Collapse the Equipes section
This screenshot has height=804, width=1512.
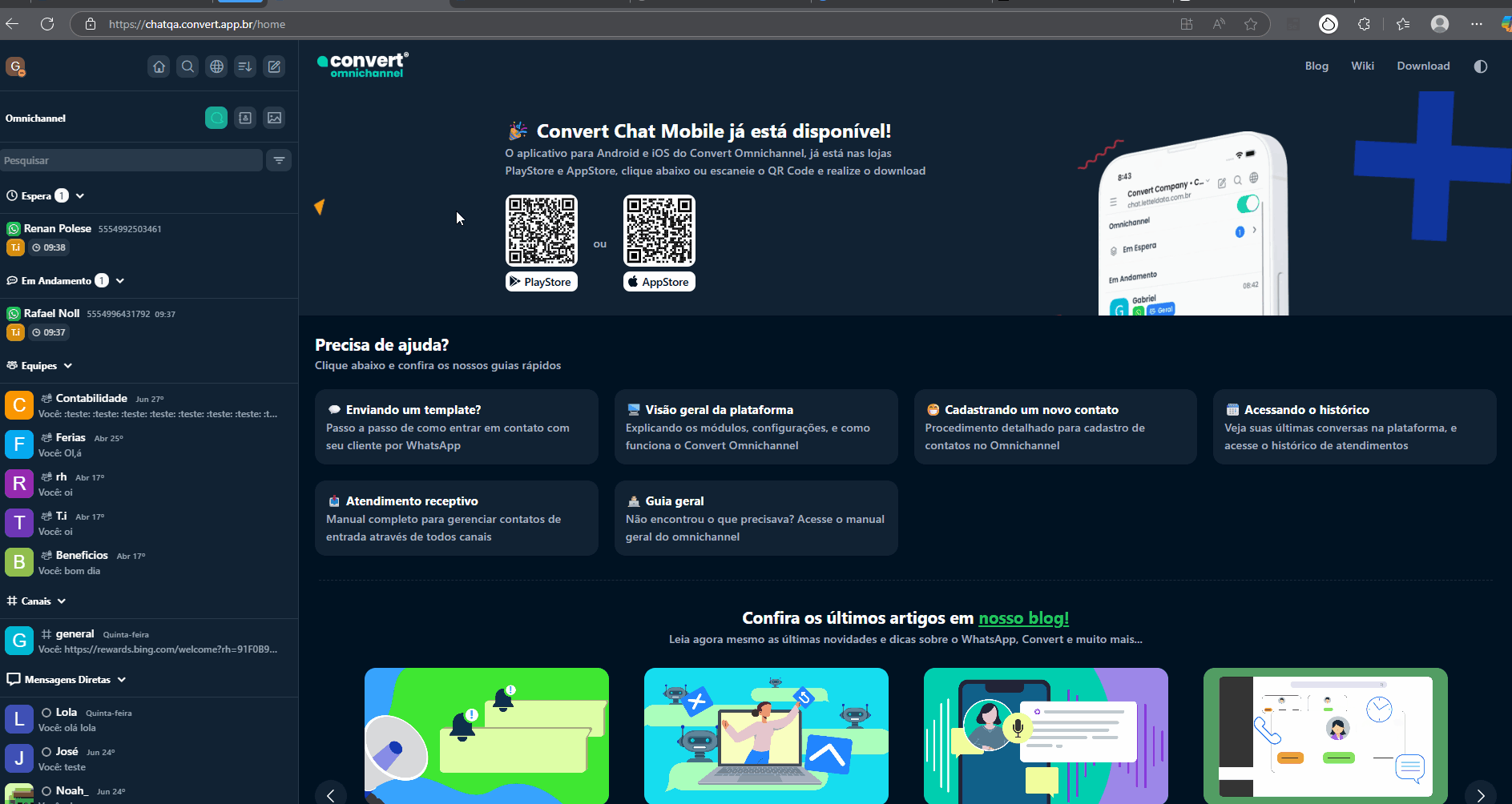(68, 366)
